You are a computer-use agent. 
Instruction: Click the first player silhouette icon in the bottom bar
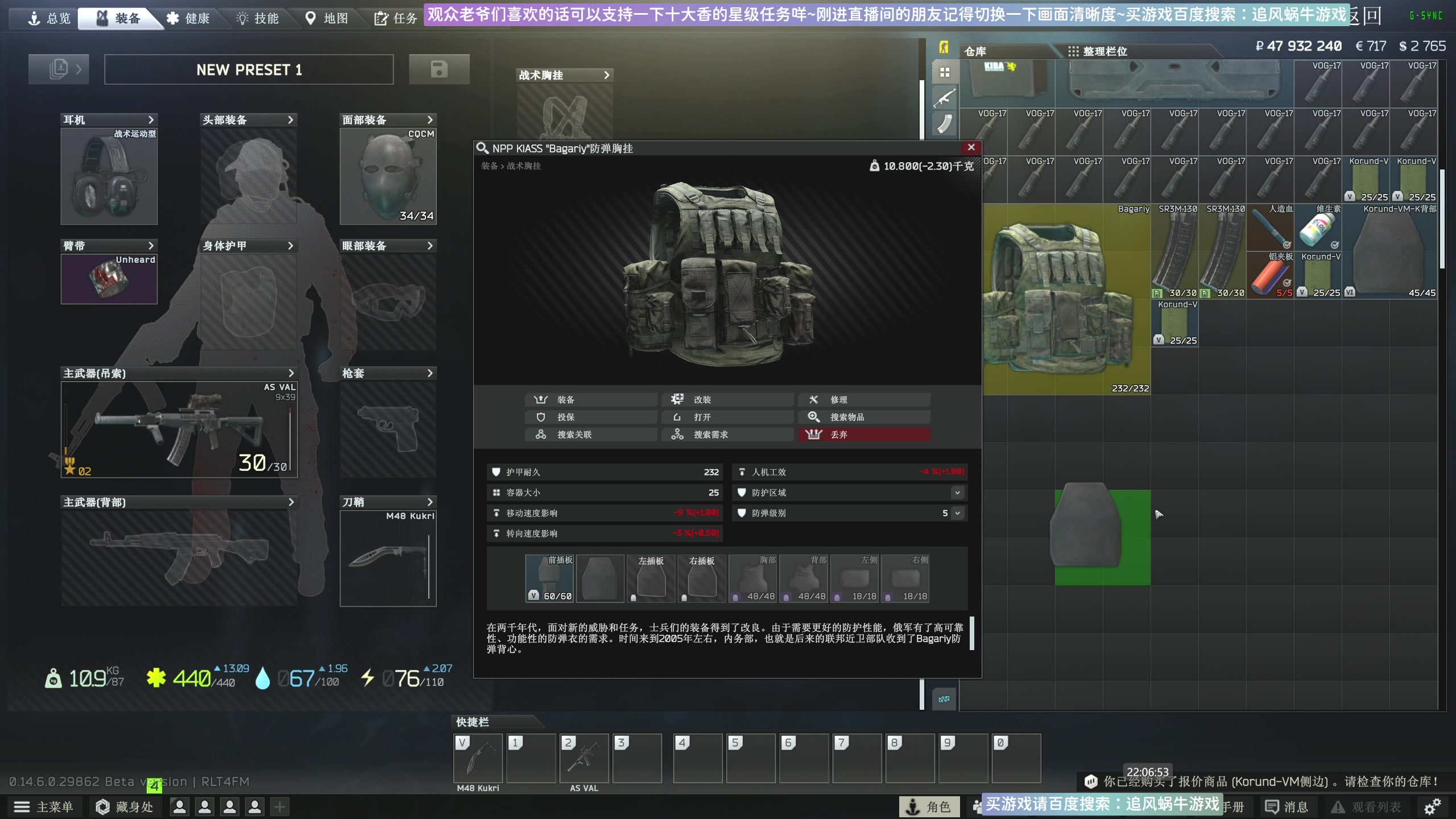pyautogui.click(x=180, y=806)
